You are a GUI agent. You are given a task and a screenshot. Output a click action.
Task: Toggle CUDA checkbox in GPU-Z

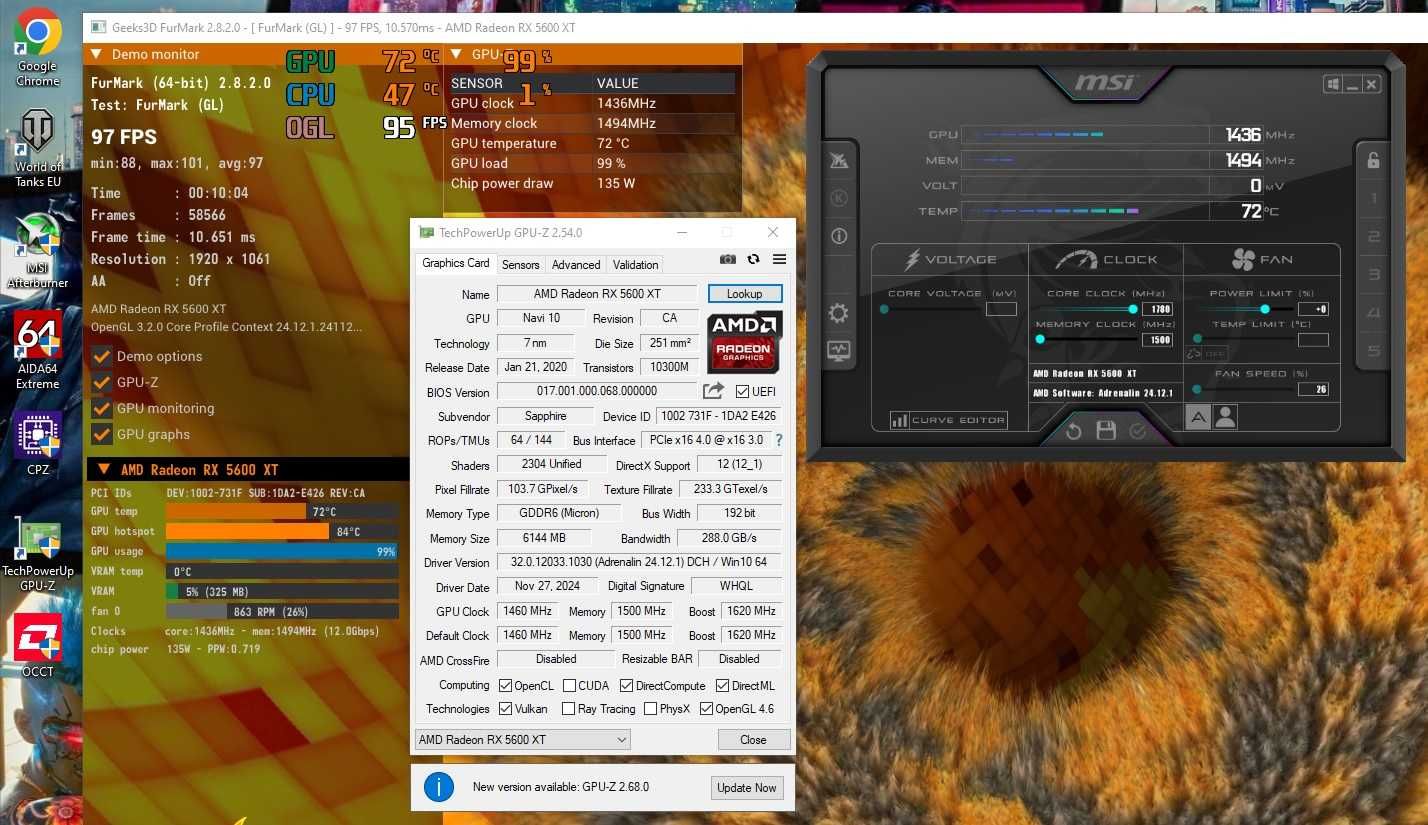coord(569,686)
